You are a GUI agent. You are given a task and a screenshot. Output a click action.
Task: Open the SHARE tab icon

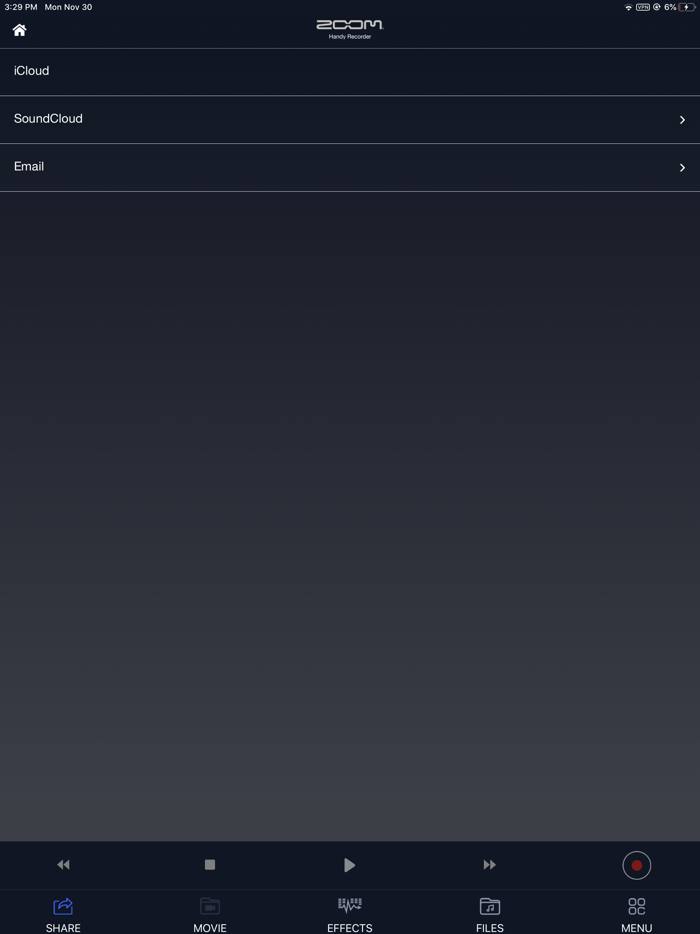[x=63, y=907]
